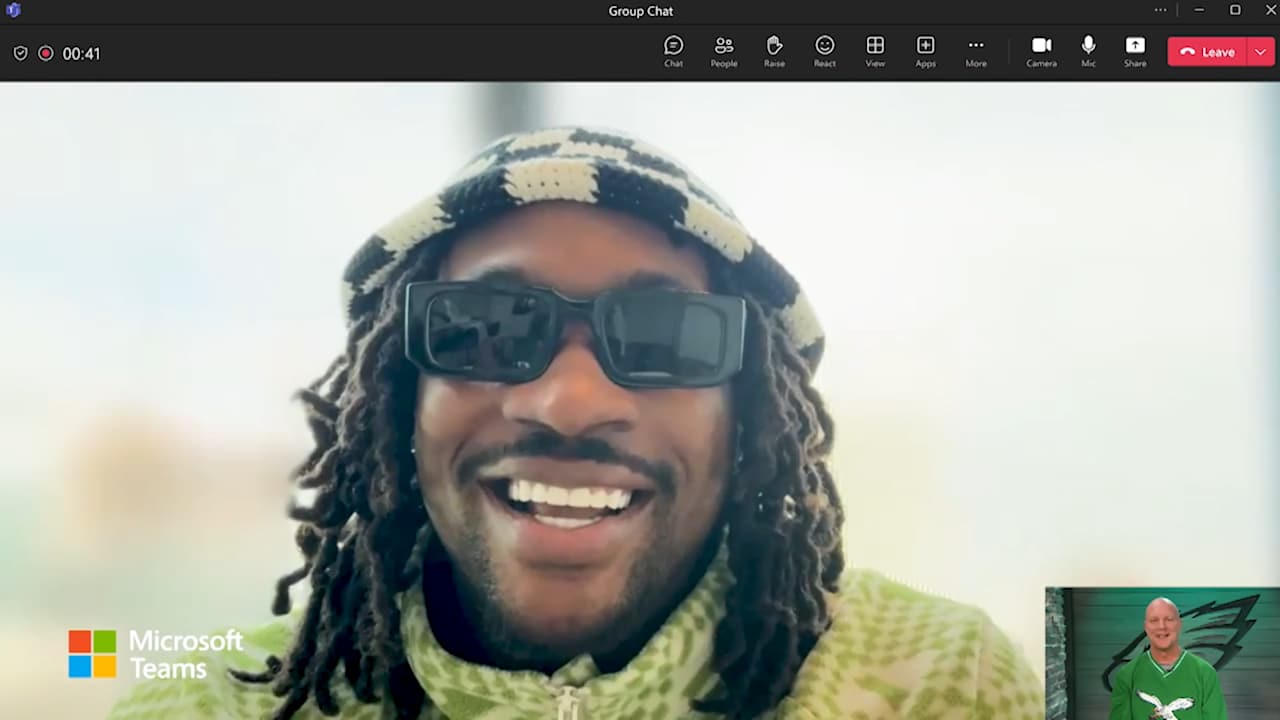Open the Chat panel

pyautogui.click(x=673, y=51)
